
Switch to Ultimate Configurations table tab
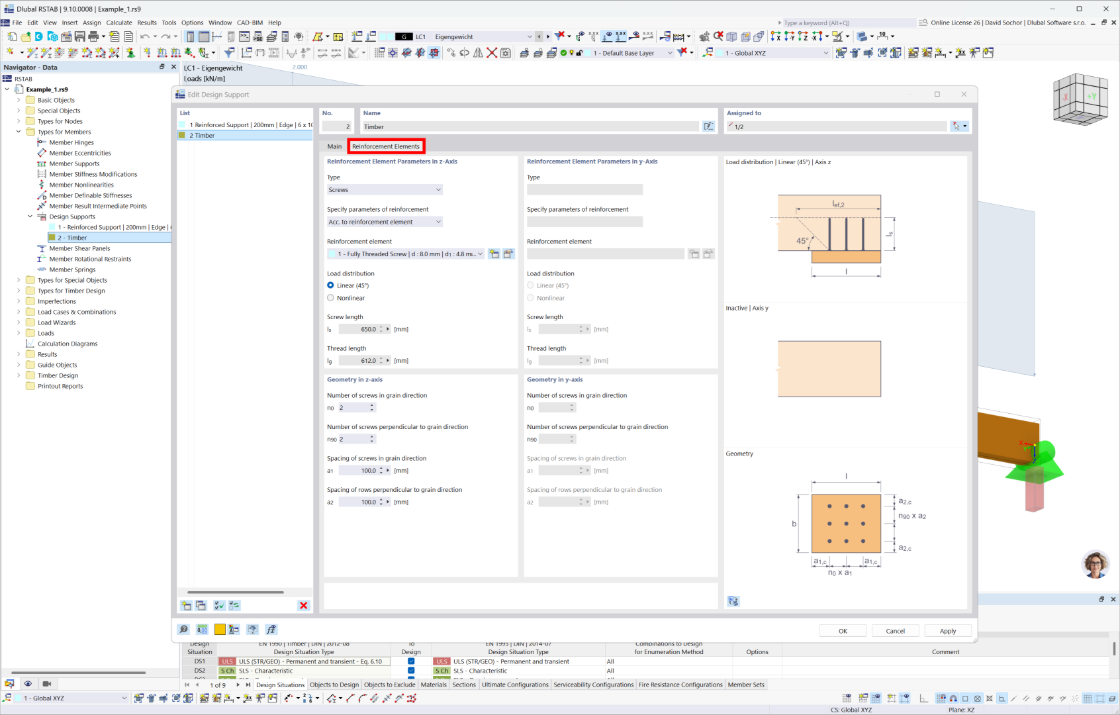515,684
